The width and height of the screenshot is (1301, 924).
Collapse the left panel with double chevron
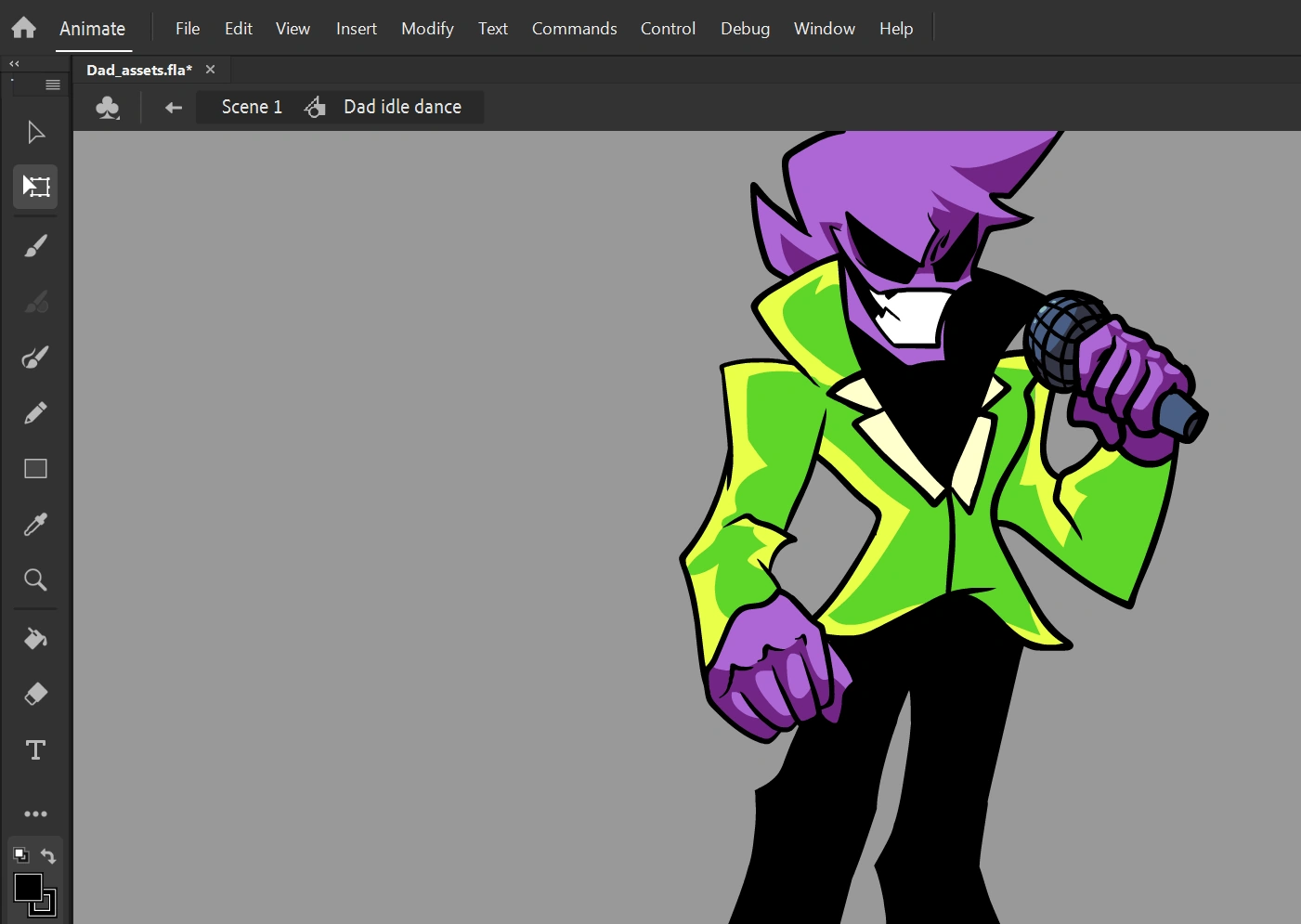(x=14, y=63)
